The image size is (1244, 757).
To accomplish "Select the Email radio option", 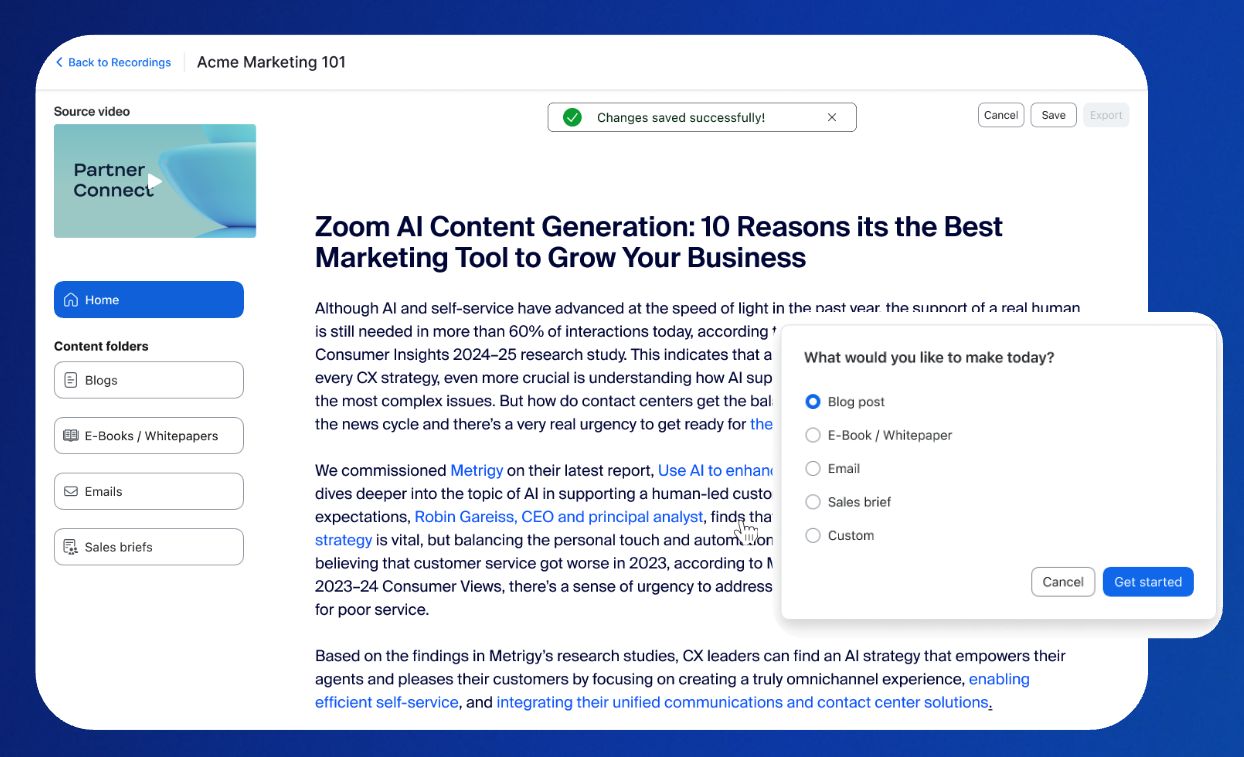I will coord(833,469).
